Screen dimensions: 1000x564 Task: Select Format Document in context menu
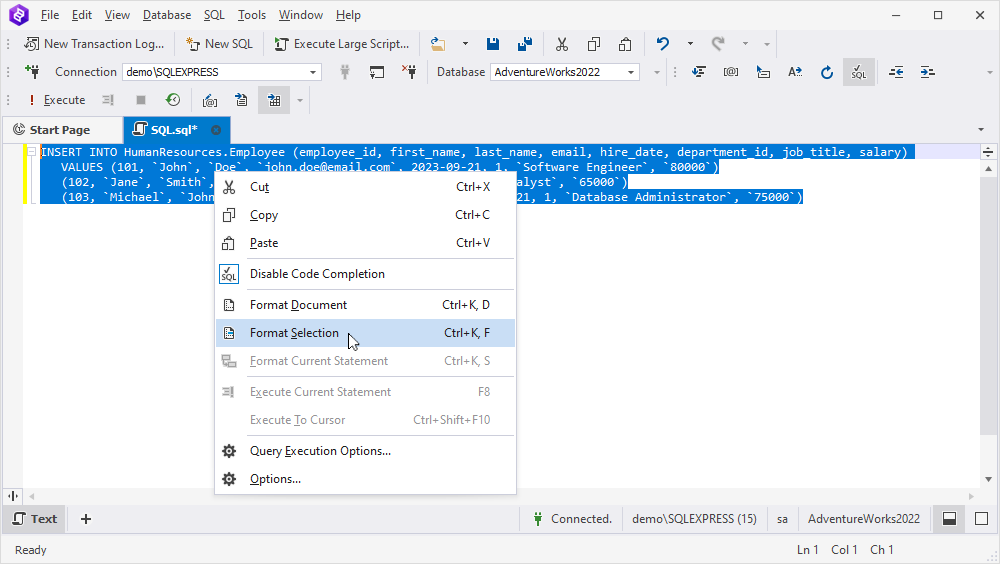(365, 305)
